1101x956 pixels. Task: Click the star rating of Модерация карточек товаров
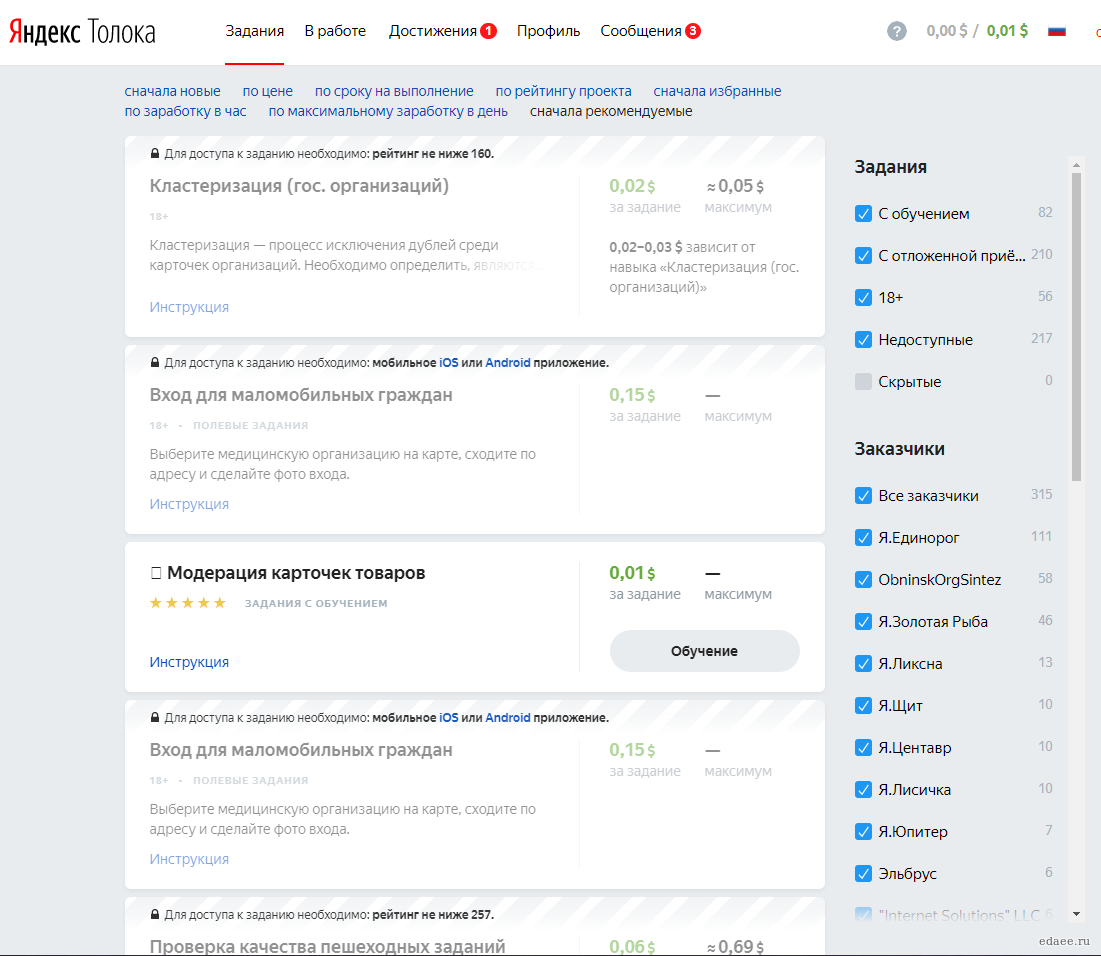coord(187,603)
